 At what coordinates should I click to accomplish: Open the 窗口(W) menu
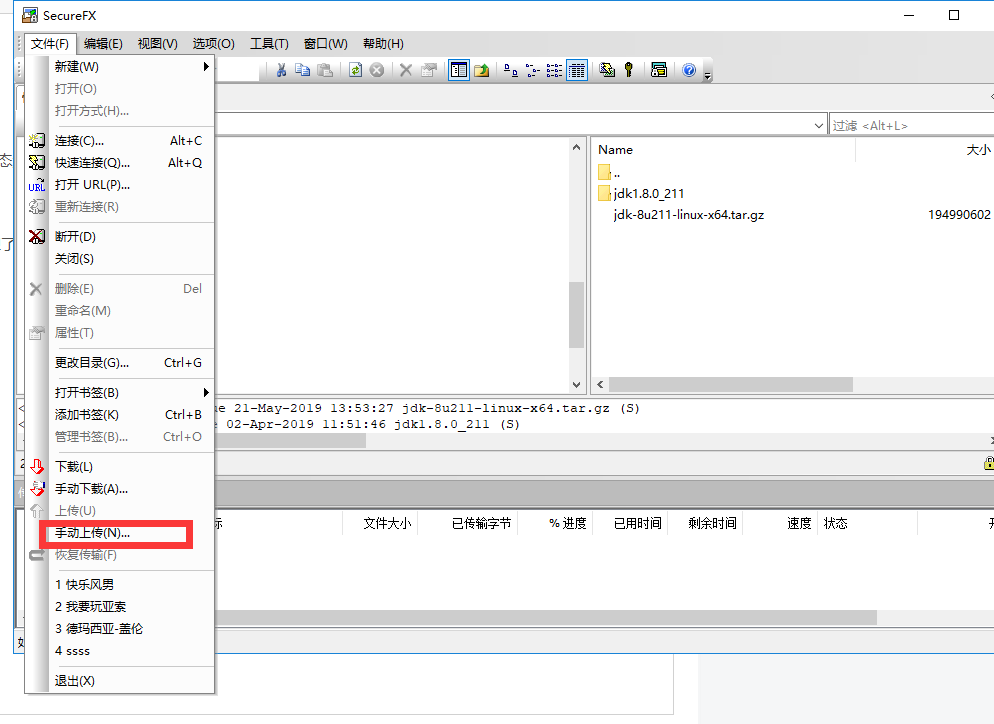coord(325,44)
